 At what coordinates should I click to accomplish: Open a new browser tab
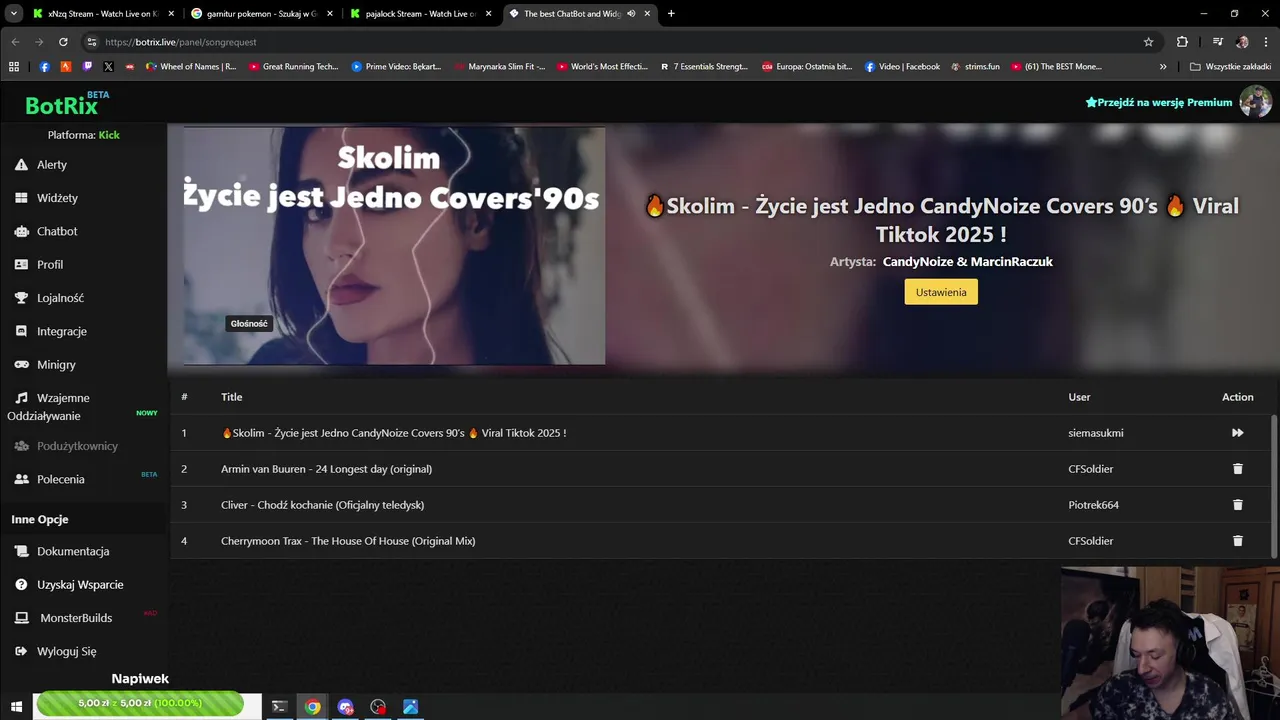tap(671, 14)
